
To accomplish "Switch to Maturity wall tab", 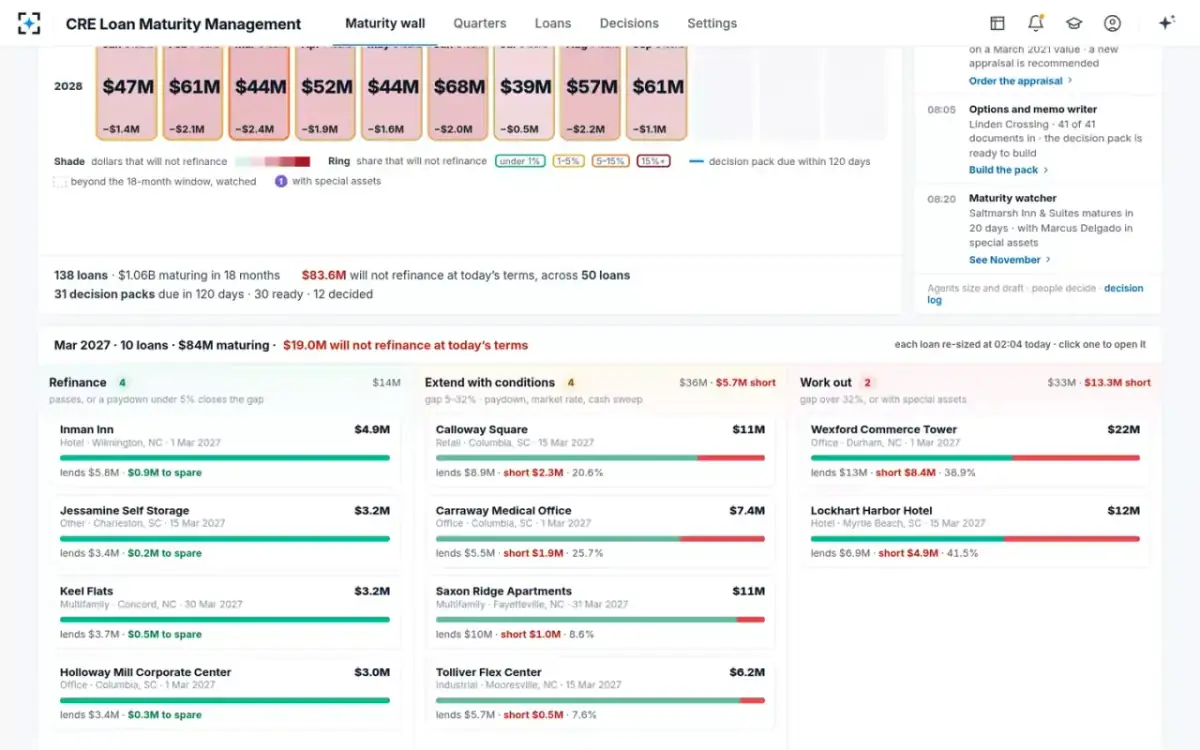I will click(x=385, y=23).
